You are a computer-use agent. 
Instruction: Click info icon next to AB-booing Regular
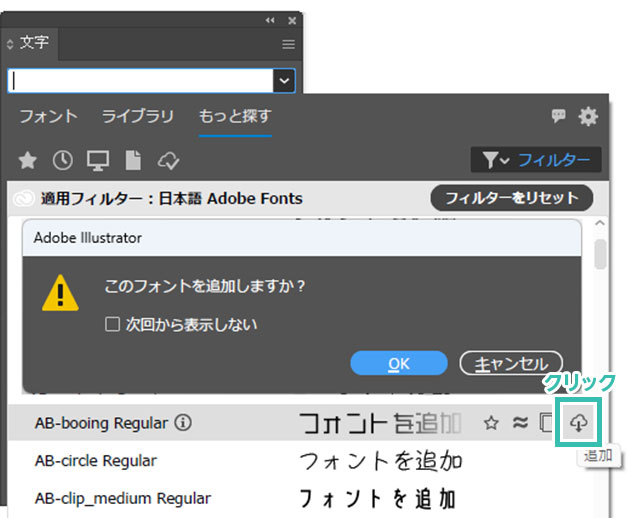click(183, 423)
